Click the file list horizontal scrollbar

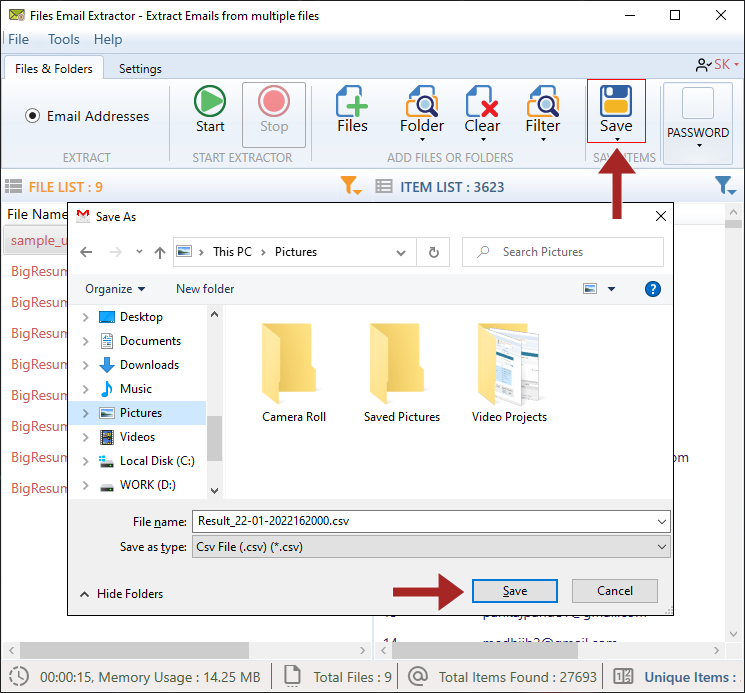[134, 650]
